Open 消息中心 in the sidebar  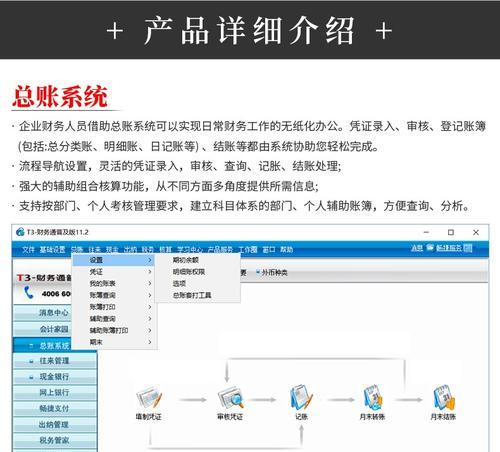tap(54, 313)
